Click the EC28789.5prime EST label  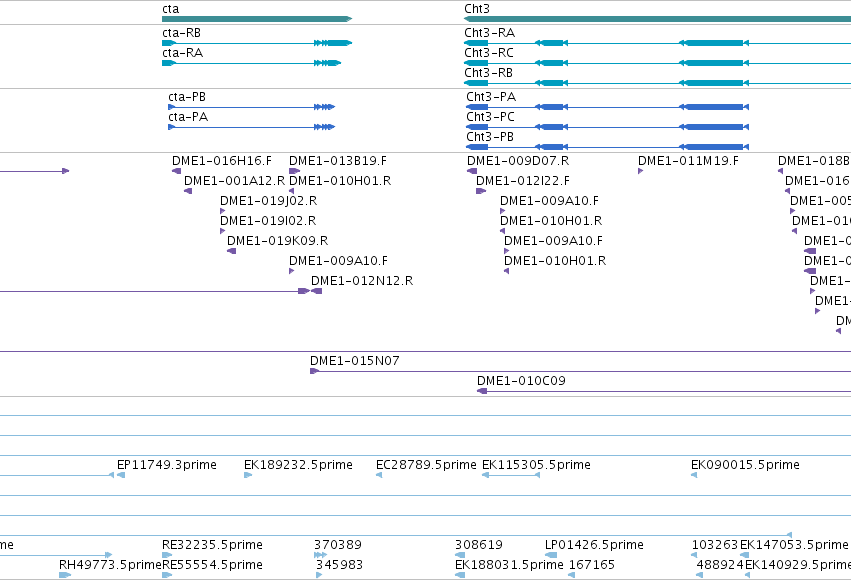point(426,466)
